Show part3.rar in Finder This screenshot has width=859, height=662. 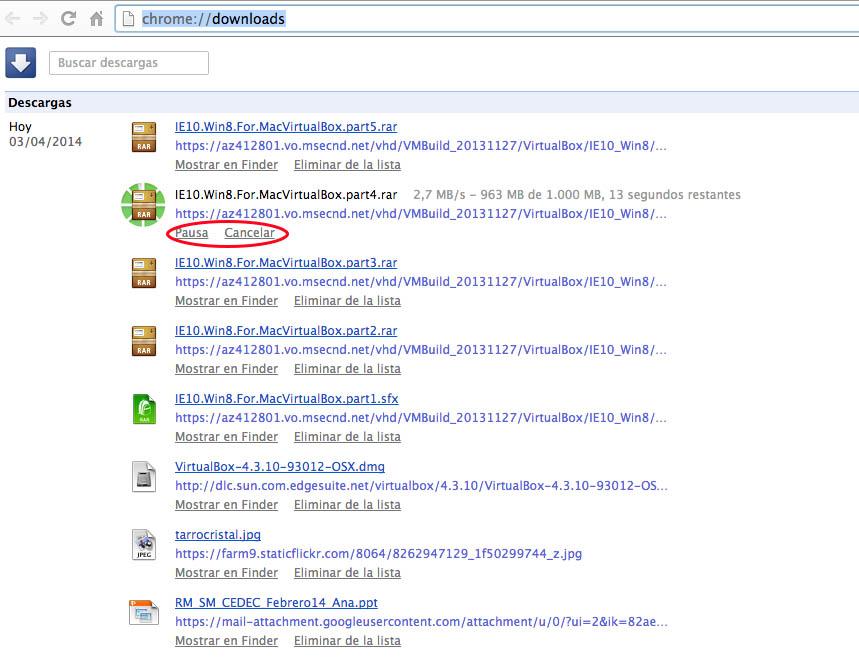pos(226,301)
